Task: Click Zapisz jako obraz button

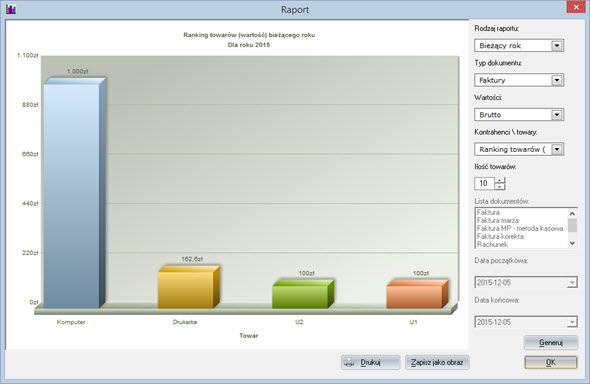Action: pyautogui.click(x=437, y=362)
